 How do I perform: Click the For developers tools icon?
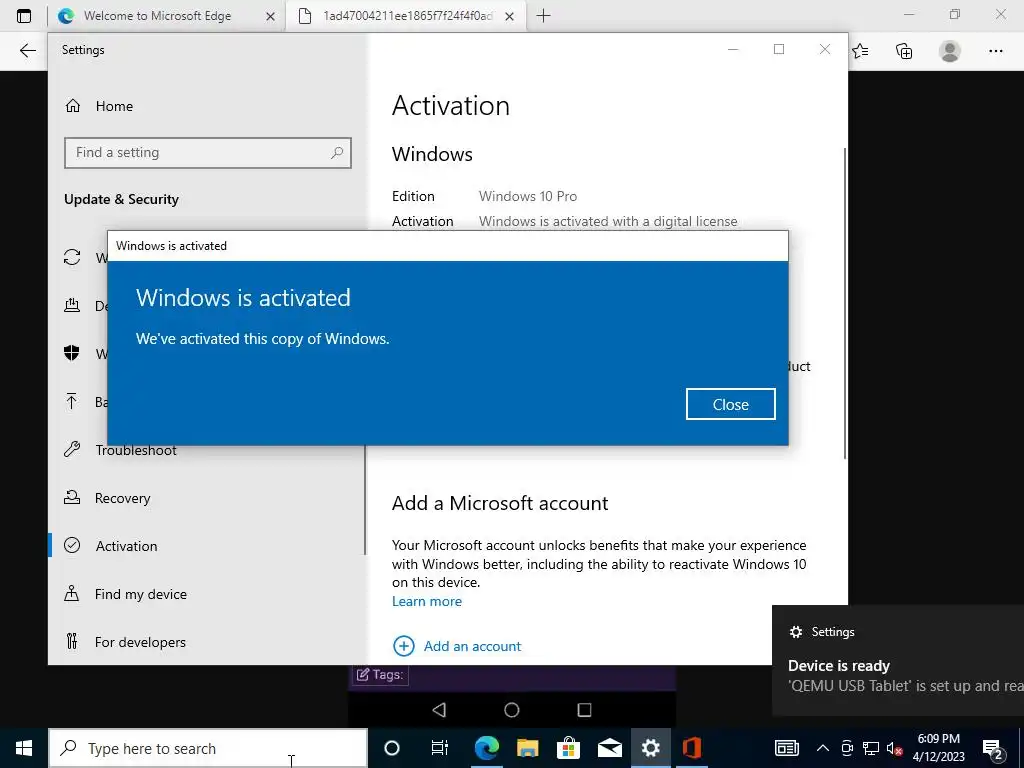point(72,641)
